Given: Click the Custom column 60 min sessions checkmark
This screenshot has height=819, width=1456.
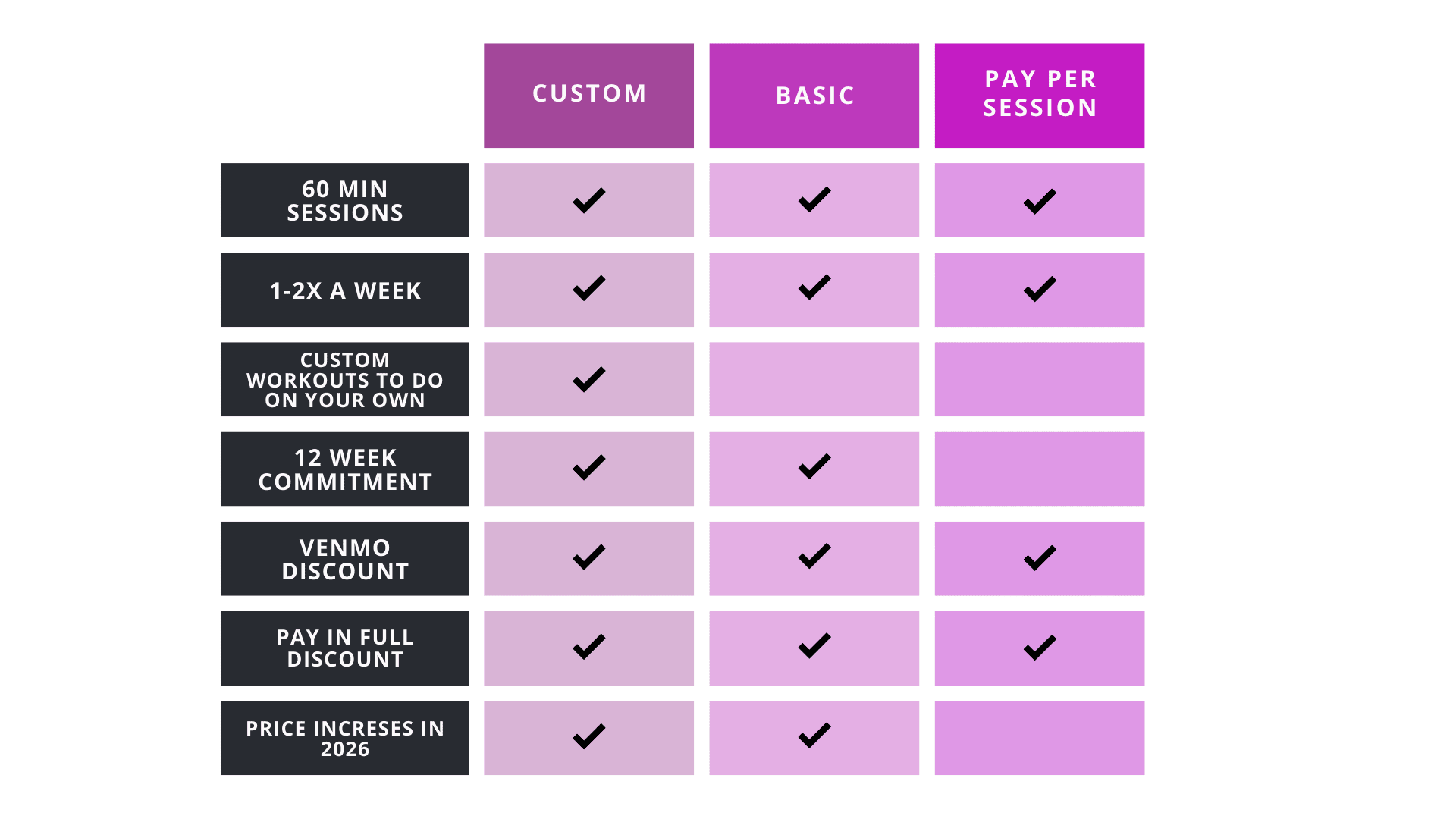Looking at the screenshot, I should pos(588,200).
